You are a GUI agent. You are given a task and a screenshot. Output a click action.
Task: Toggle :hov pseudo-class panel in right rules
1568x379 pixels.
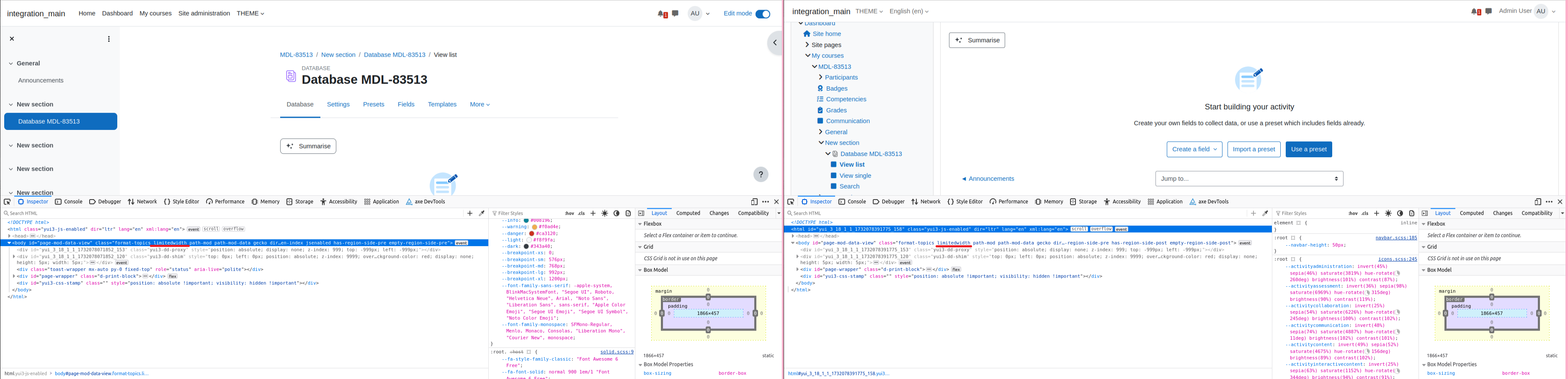(x=1352, y=213)
